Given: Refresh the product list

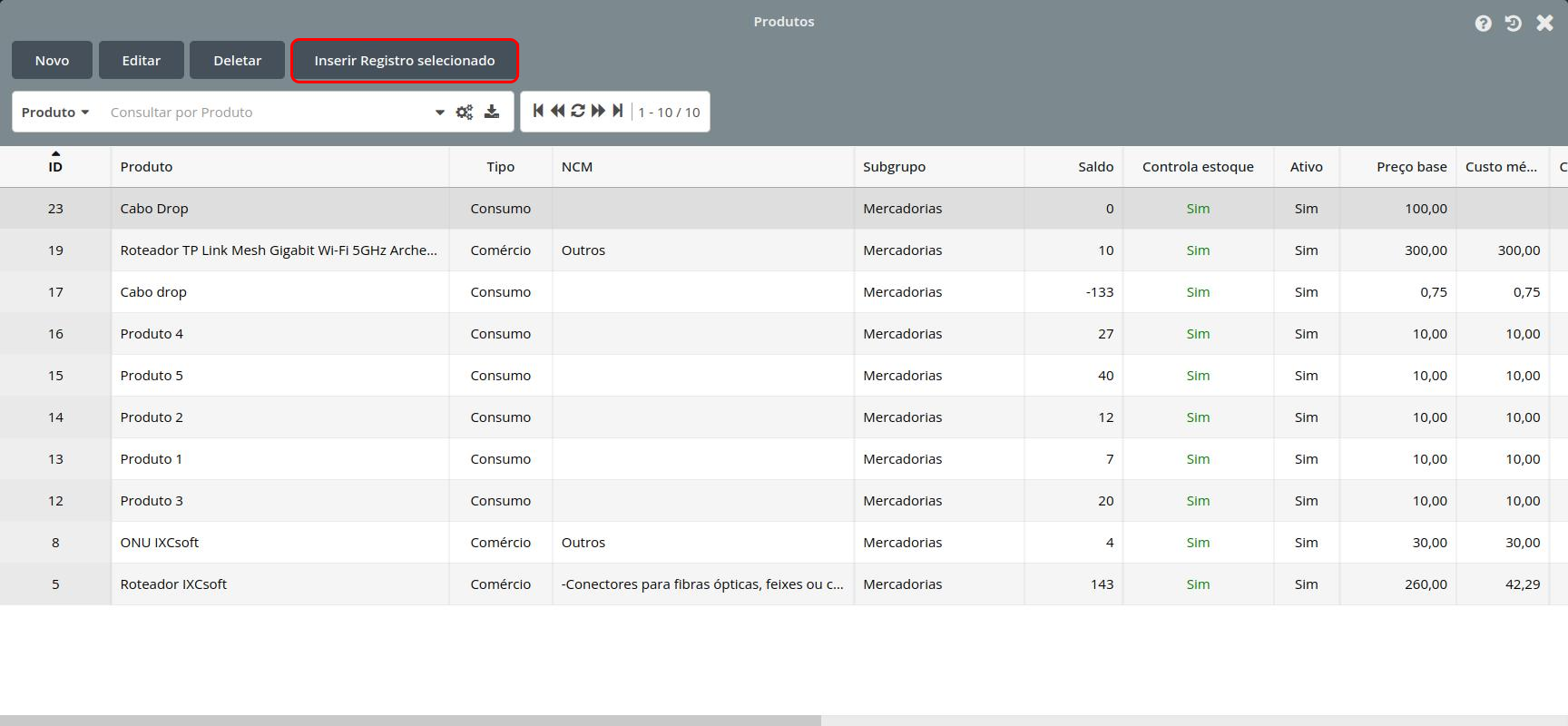Looking at the screenshot, I should coord(578,111).
